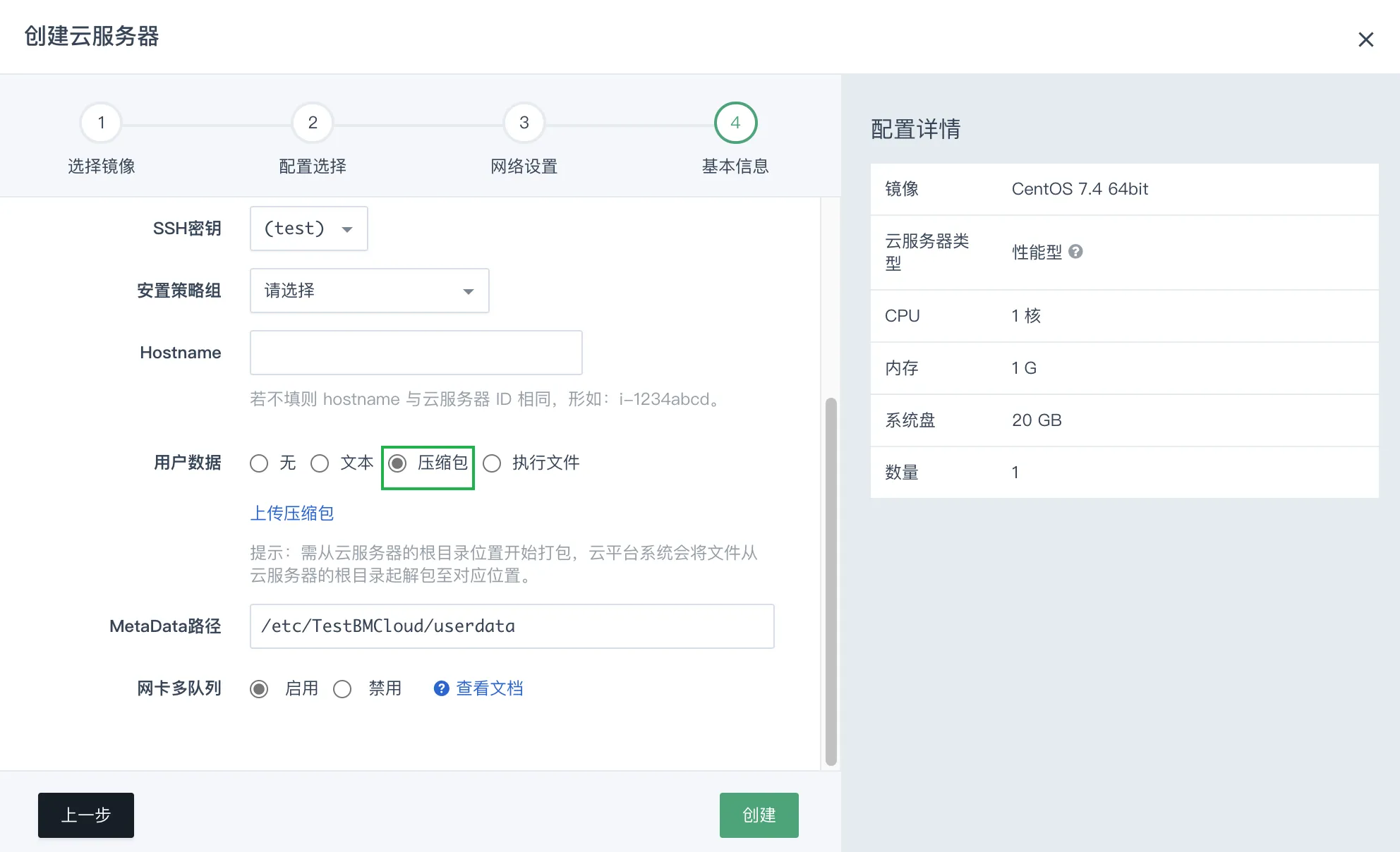Viewport: 1400px width, 852px height.
Task: Click step circle 3 网络设置
Action: (x=523, y=123)
